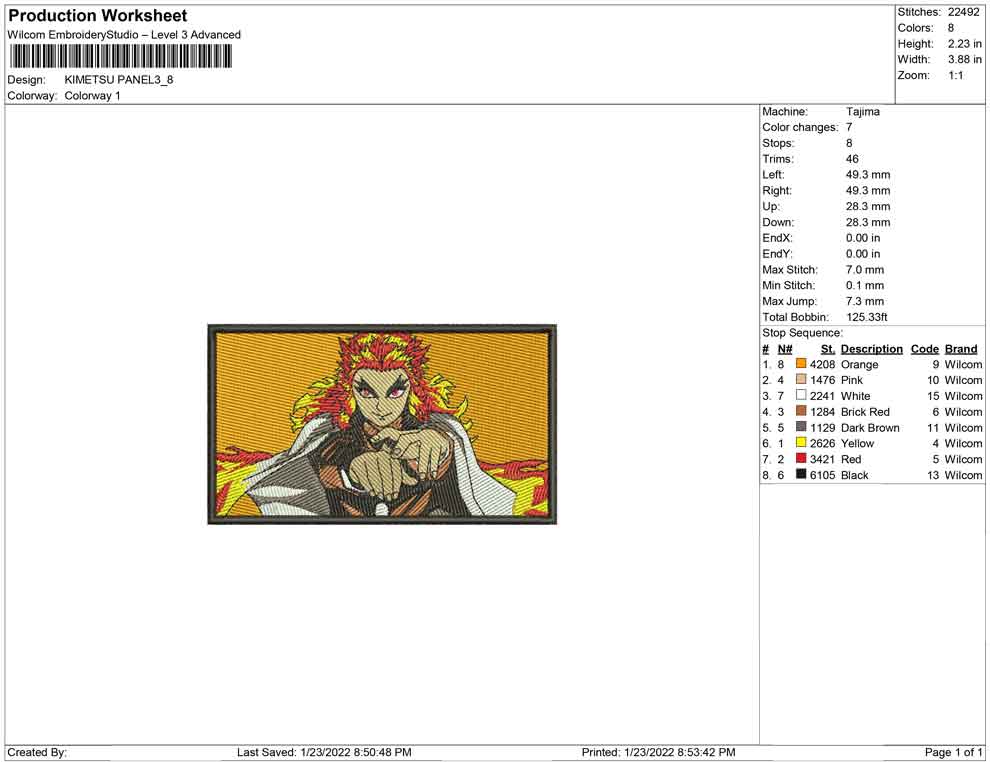The height and width of the screenshot is (762, 990).
Task: Click the N# column header
Action: (x=785, y=348)
